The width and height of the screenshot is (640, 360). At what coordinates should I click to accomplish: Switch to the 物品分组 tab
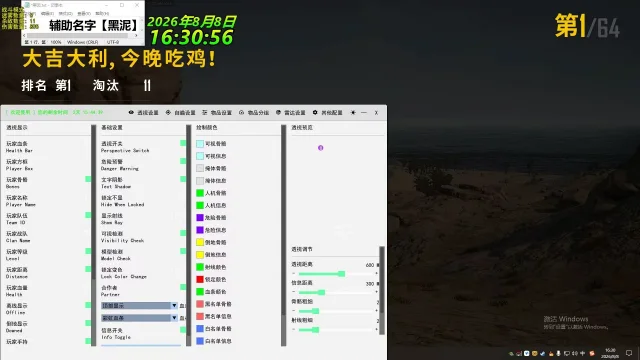pyautogui.click(x=253, y=113)
